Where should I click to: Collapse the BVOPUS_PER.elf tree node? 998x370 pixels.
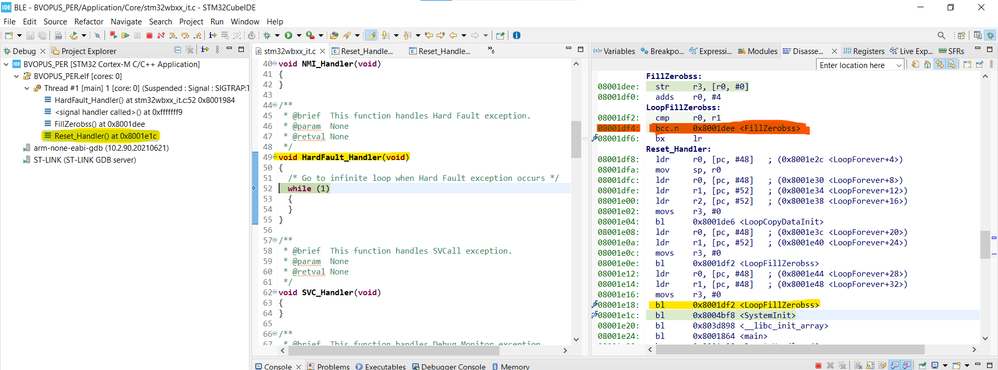pos(17,76)
